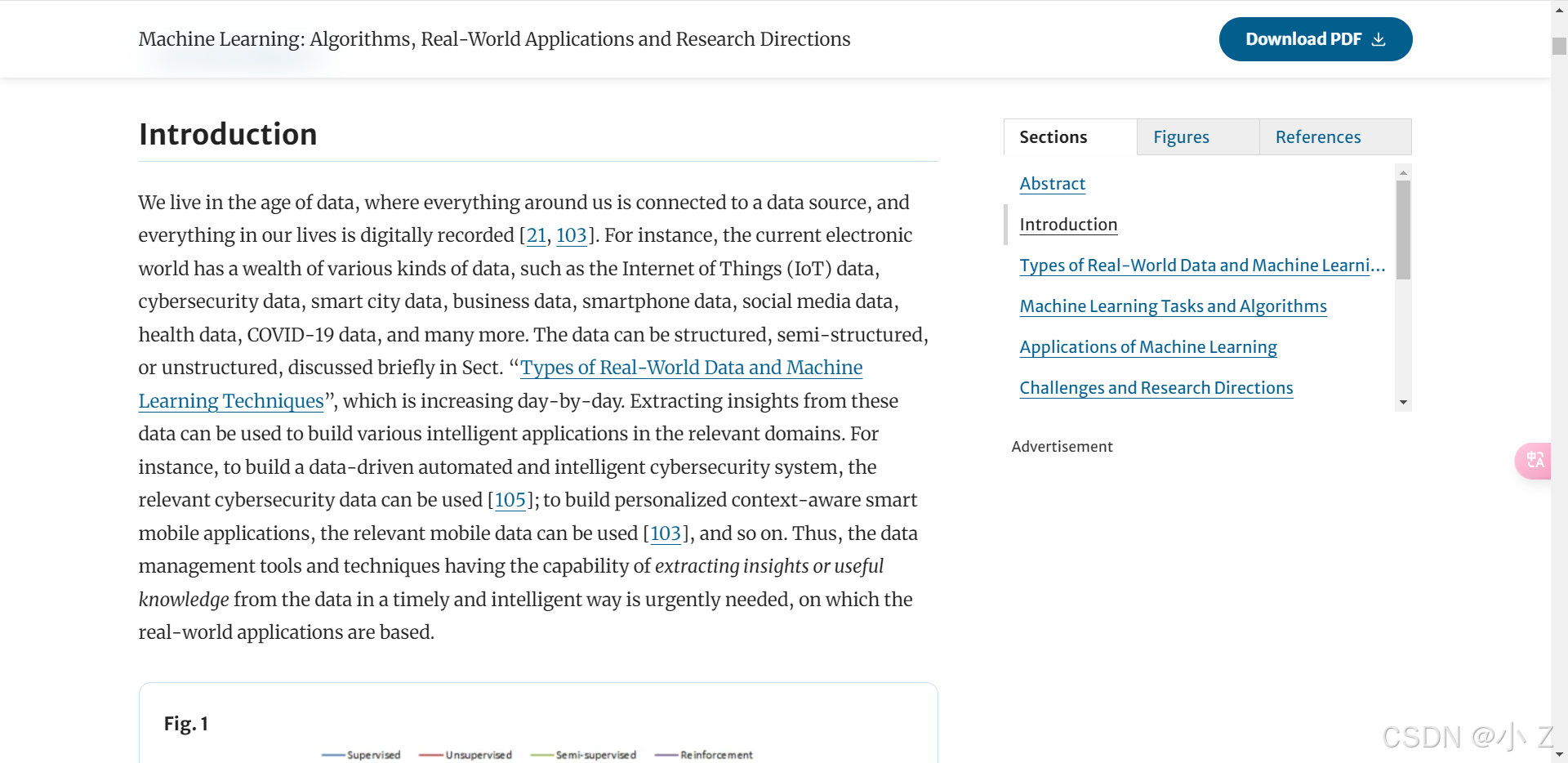Viewport: 1568px width, 763px height.
Task: Open the Abstract section link
Action: coord(1052,184)
